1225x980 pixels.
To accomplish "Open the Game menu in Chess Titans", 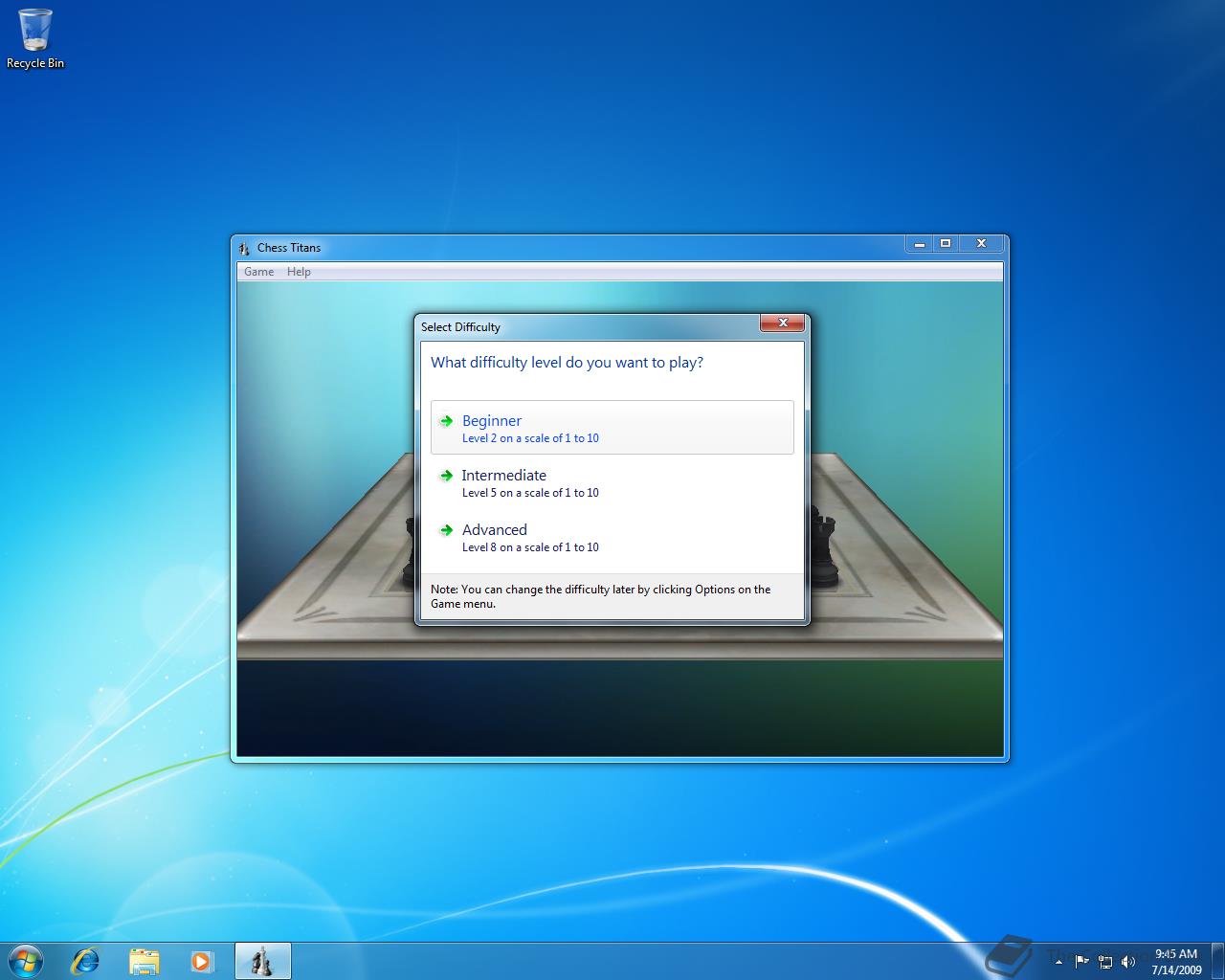I will [258, 272].
